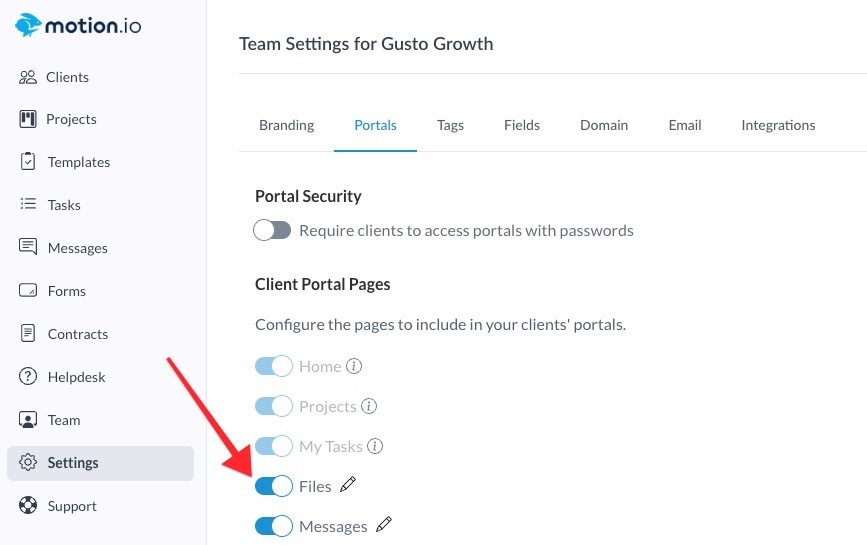Open the Helpdesk page
The image size is (867, 545).
coord(76,377)
